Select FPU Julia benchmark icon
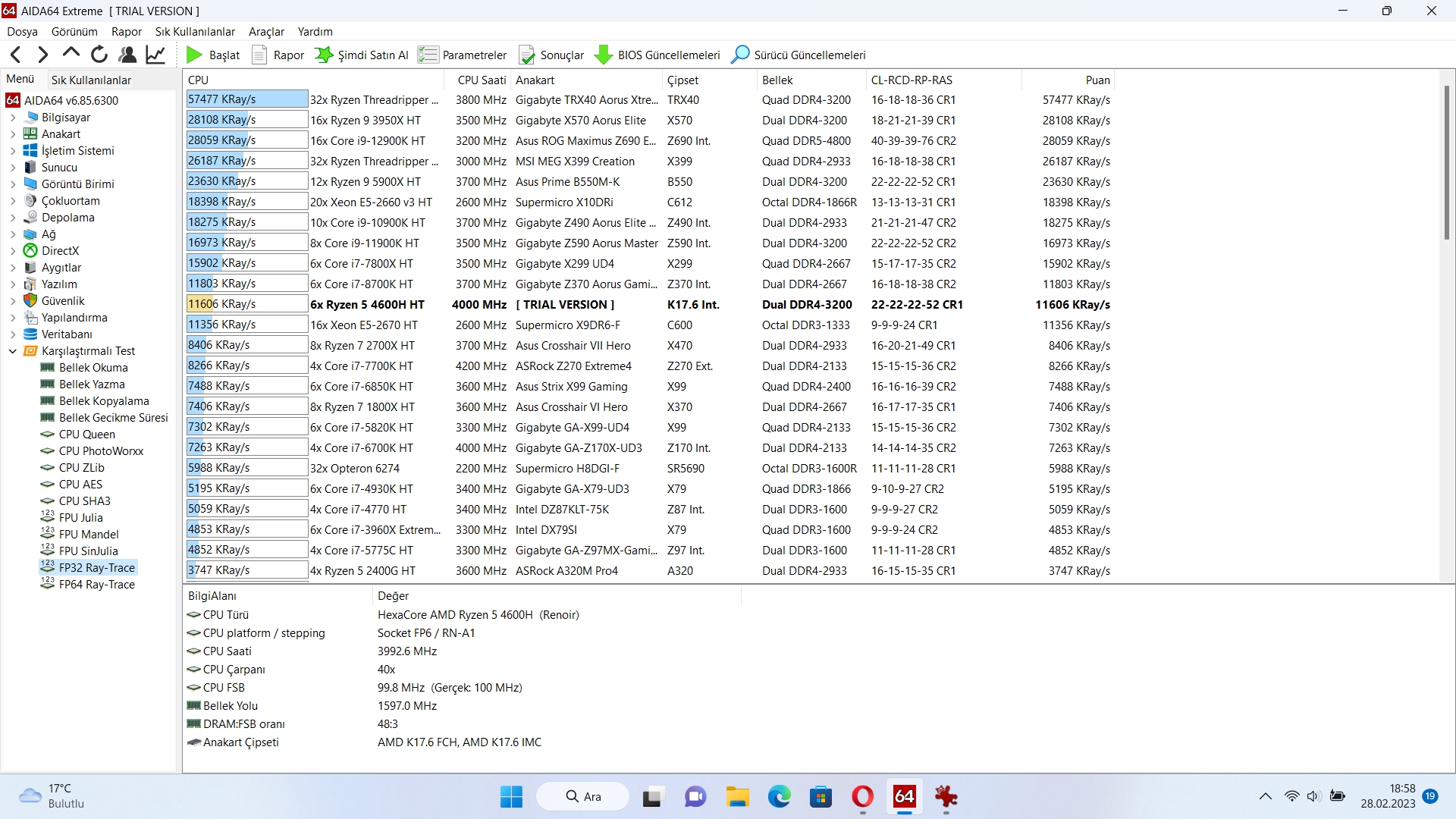 [x=47, y=517]
